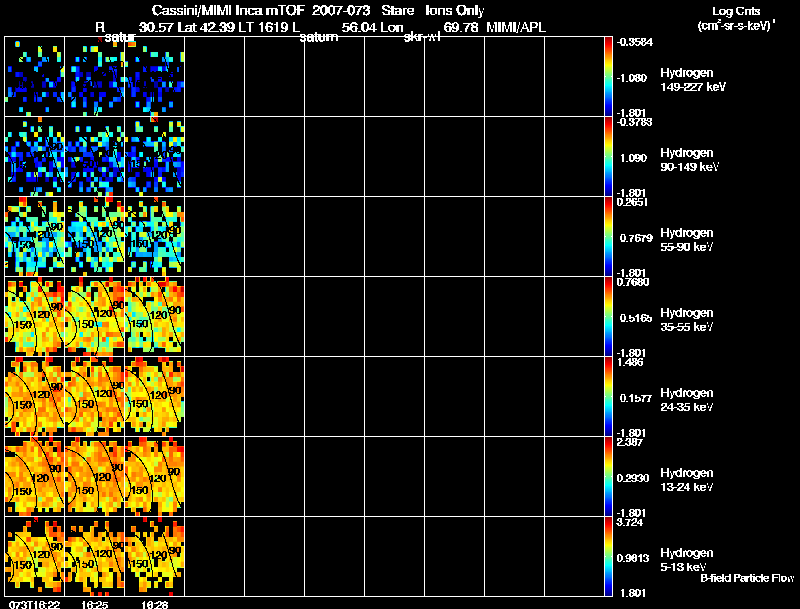Click the color bar for Hydrogen 149-227 keV
This screenshot has height=609, width=800.
coord(608,77)
